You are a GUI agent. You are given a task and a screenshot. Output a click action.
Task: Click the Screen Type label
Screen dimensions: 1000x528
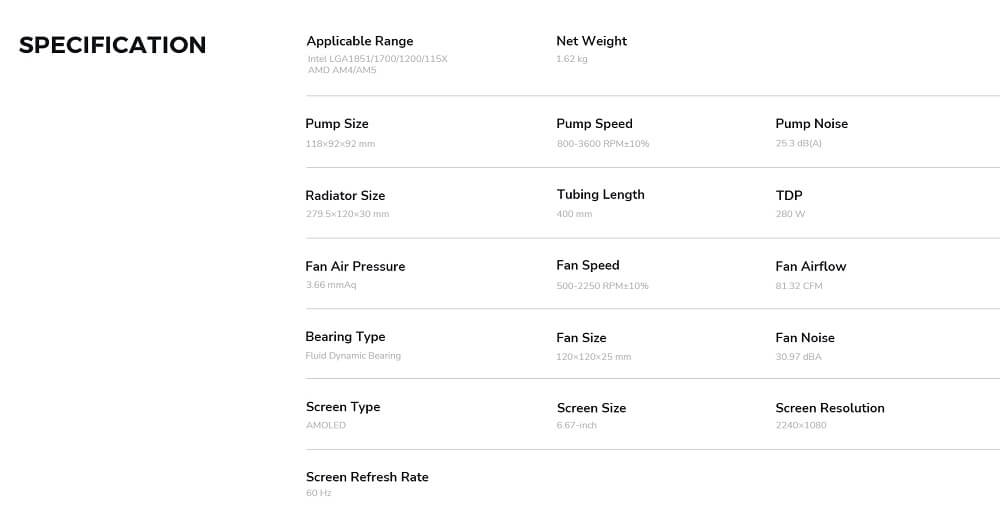pyautogui.click(x=342, y=407)
